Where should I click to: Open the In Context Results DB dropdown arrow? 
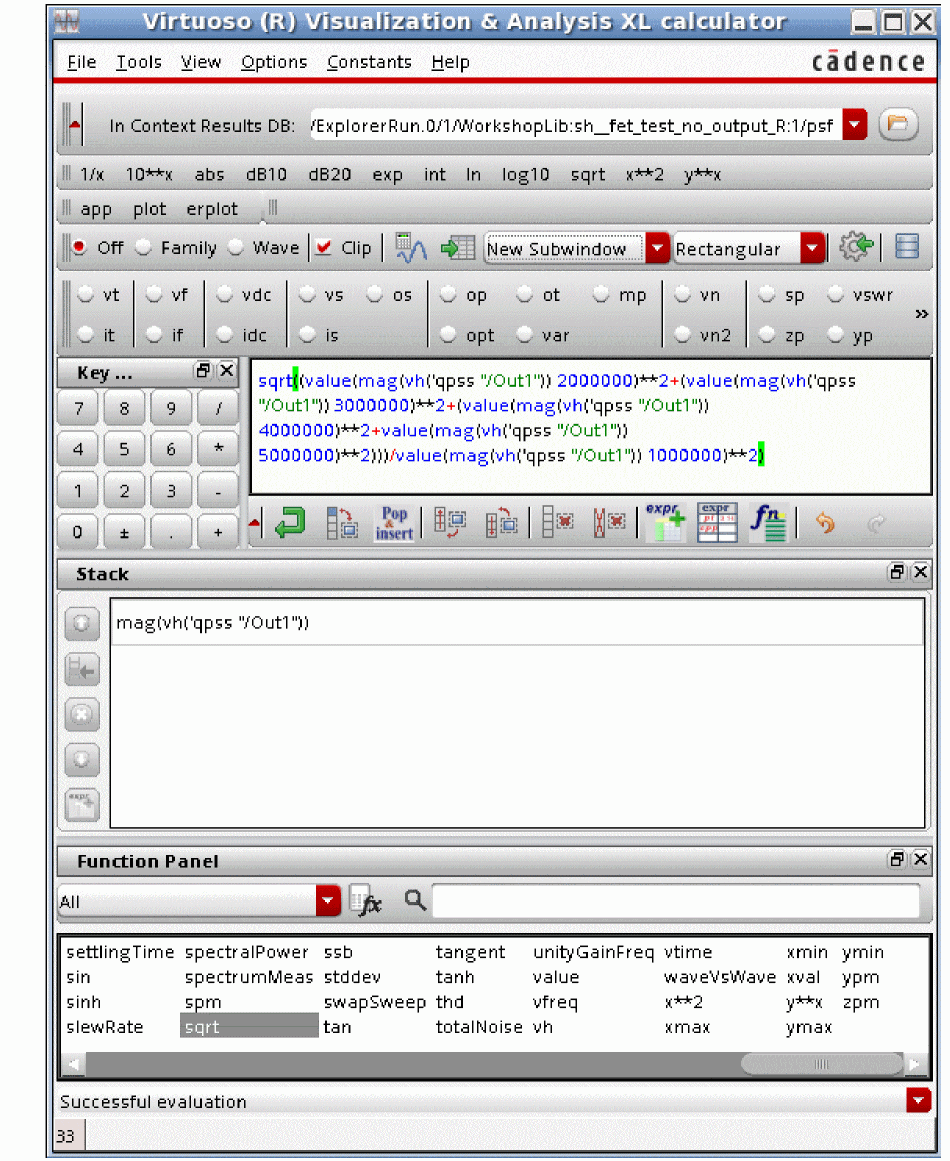pos(854,125)
